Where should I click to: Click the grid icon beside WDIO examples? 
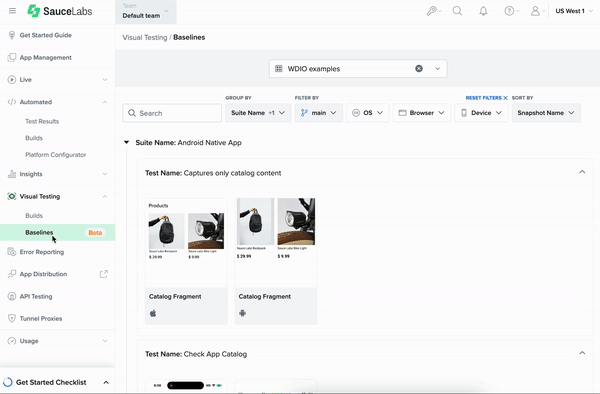pos(279,68)
